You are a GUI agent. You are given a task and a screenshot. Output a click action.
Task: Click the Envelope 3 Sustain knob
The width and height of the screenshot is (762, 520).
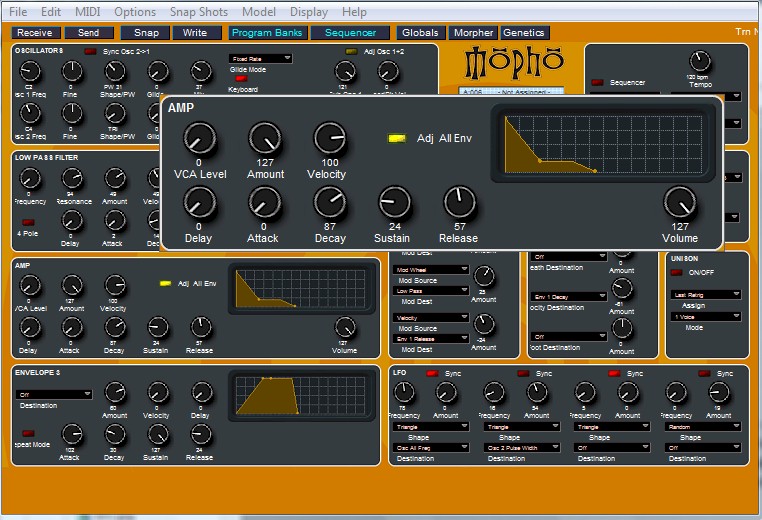tap(158, 435)
